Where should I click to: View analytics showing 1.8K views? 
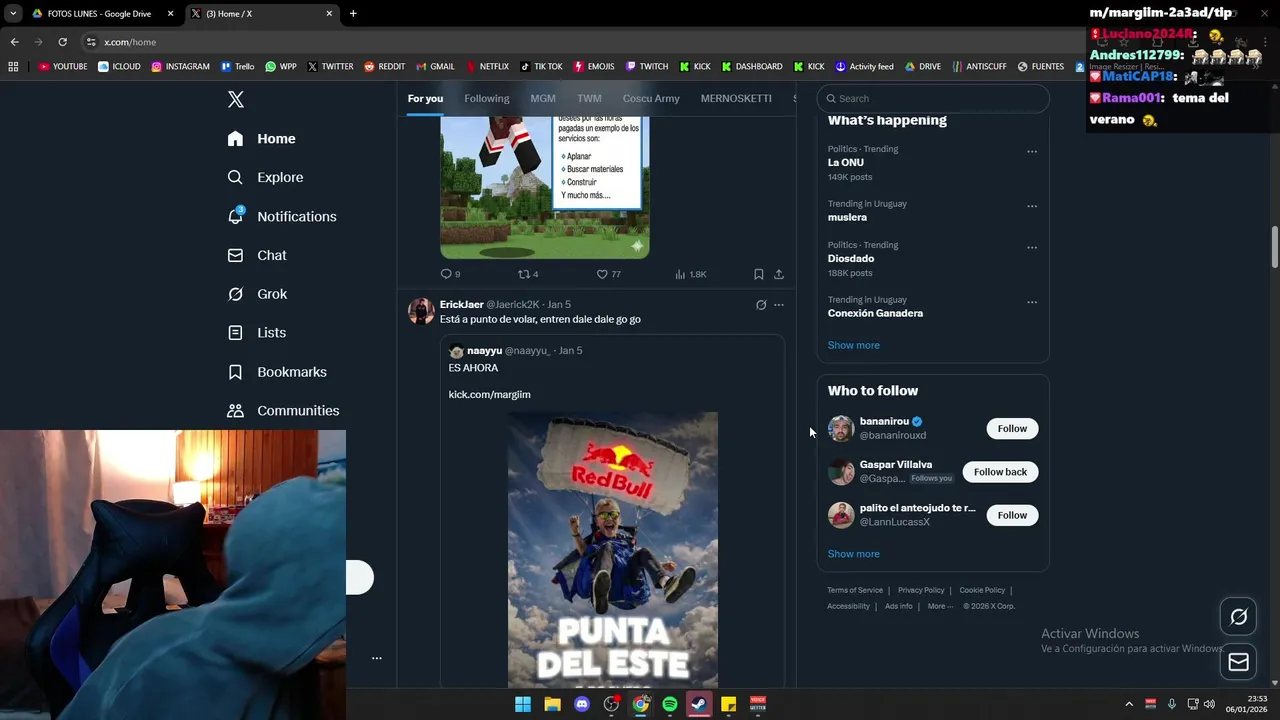coord(691,274)
